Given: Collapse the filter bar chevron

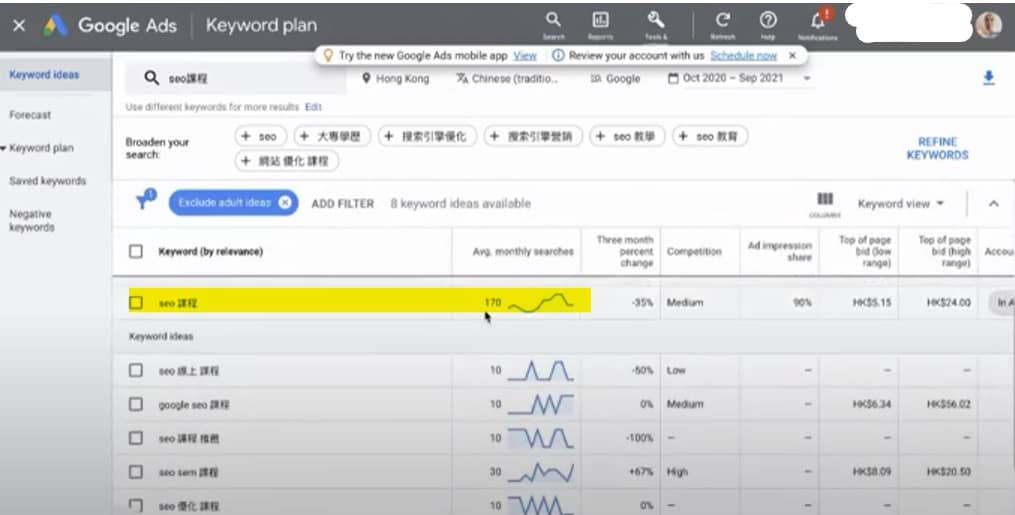Looking at the screenshot, I should click(993, 203).
